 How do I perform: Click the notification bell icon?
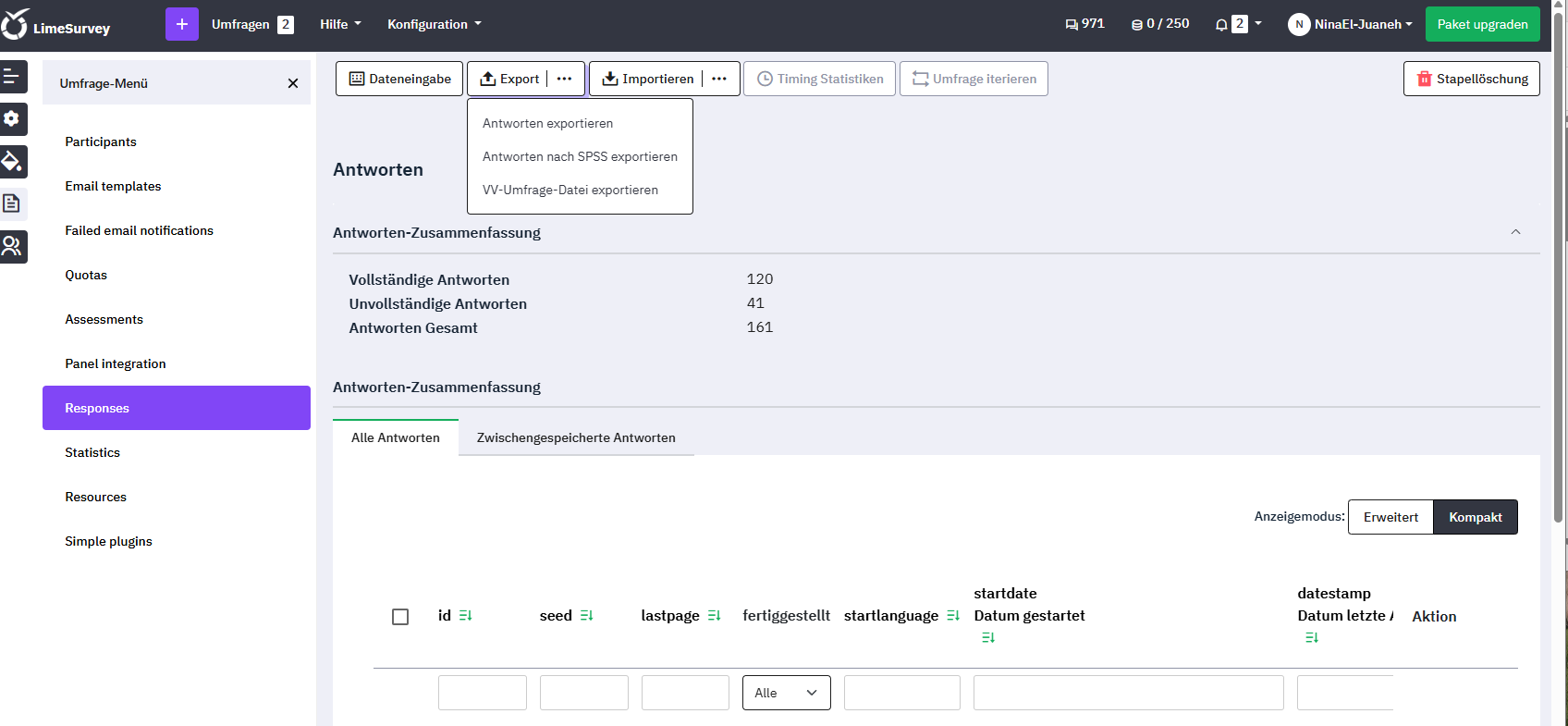click(x=1221, y=25)
